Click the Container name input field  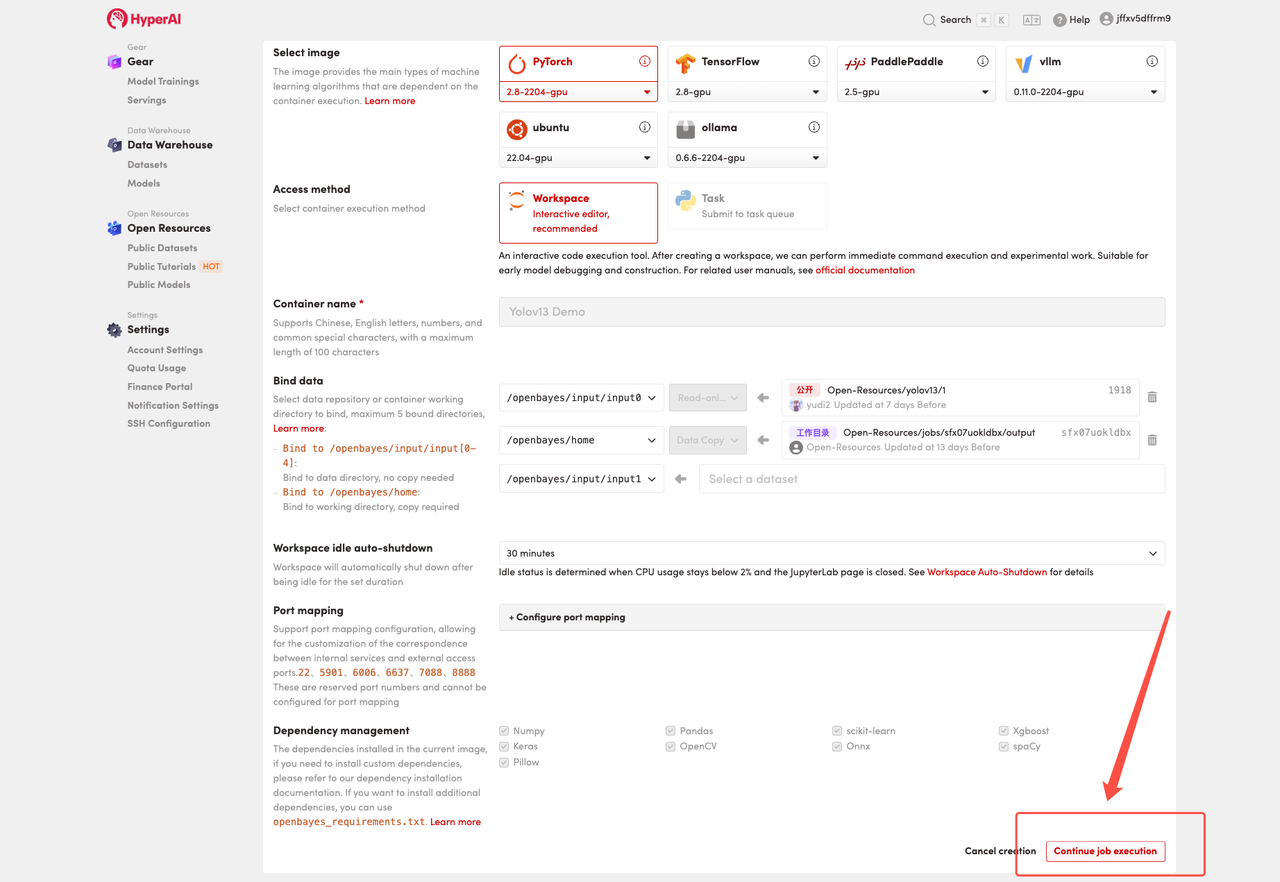[832, 312]
